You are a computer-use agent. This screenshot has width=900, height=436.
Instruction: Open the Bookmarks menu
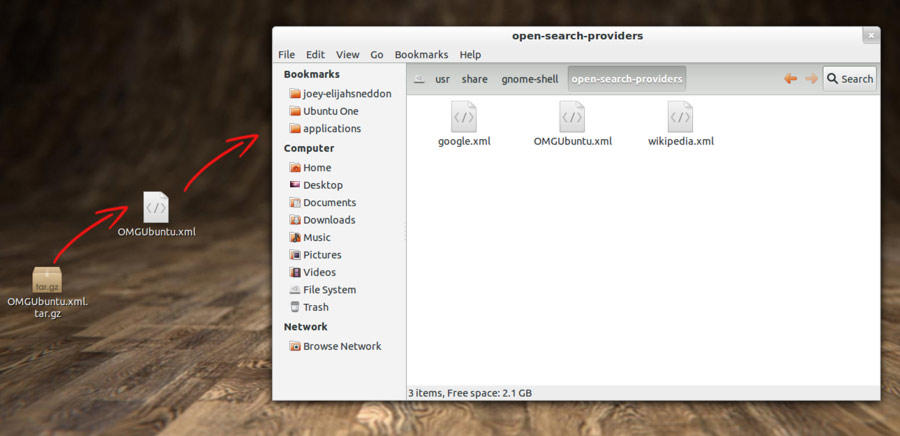(x=421, y=55)
